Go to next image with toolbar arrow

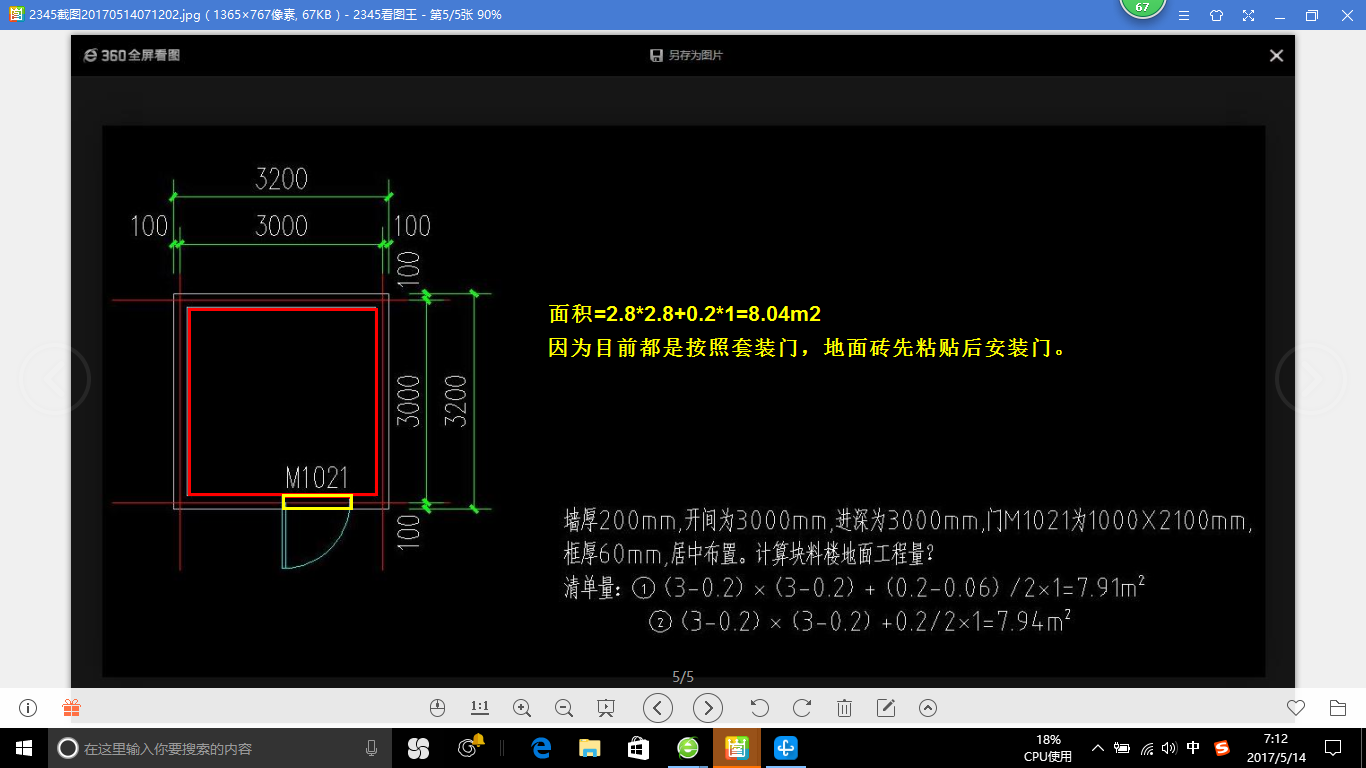[x=708, y=708]
